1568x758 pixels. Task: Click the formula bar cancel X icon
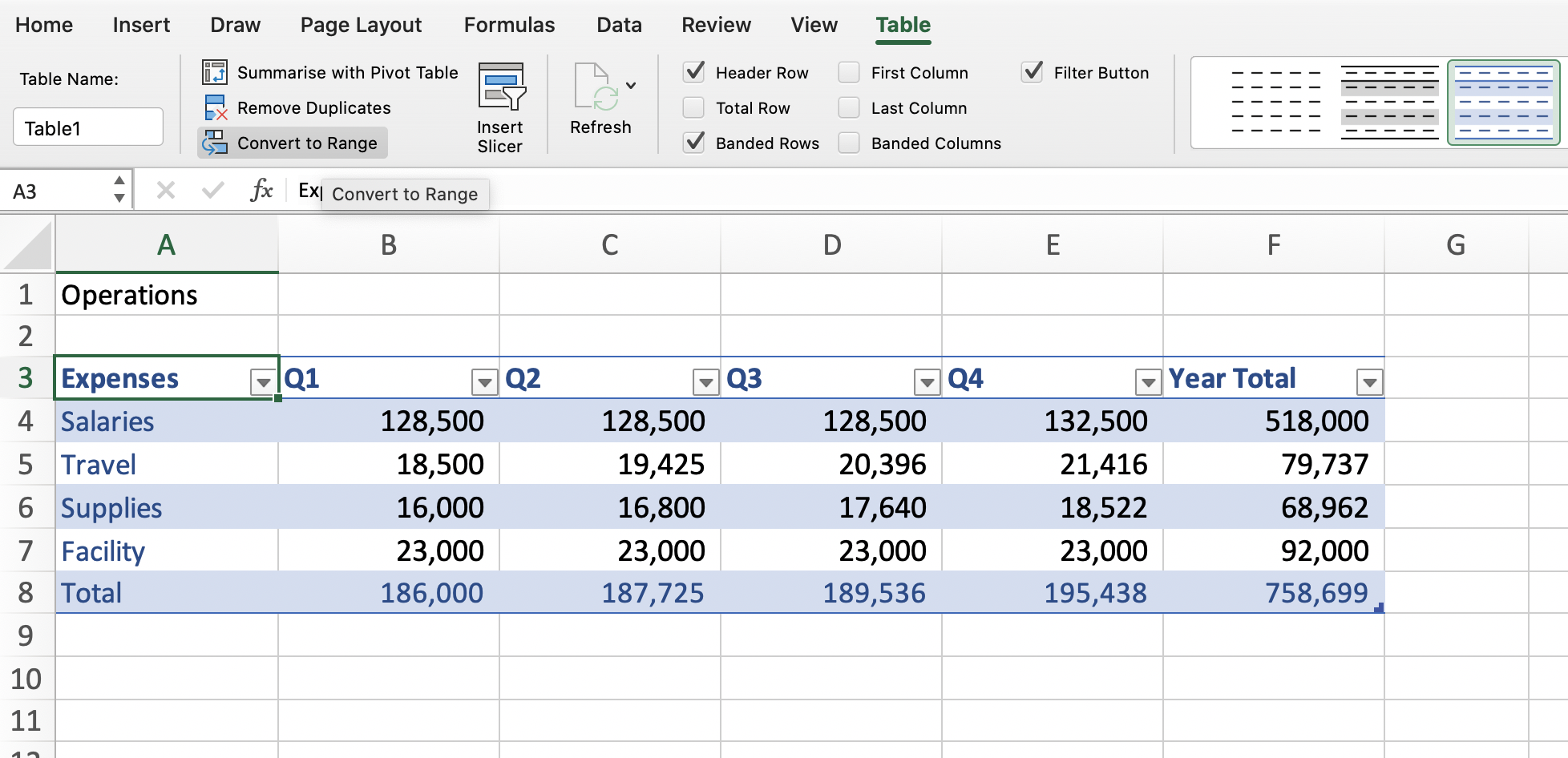click(x=166, y=191)
